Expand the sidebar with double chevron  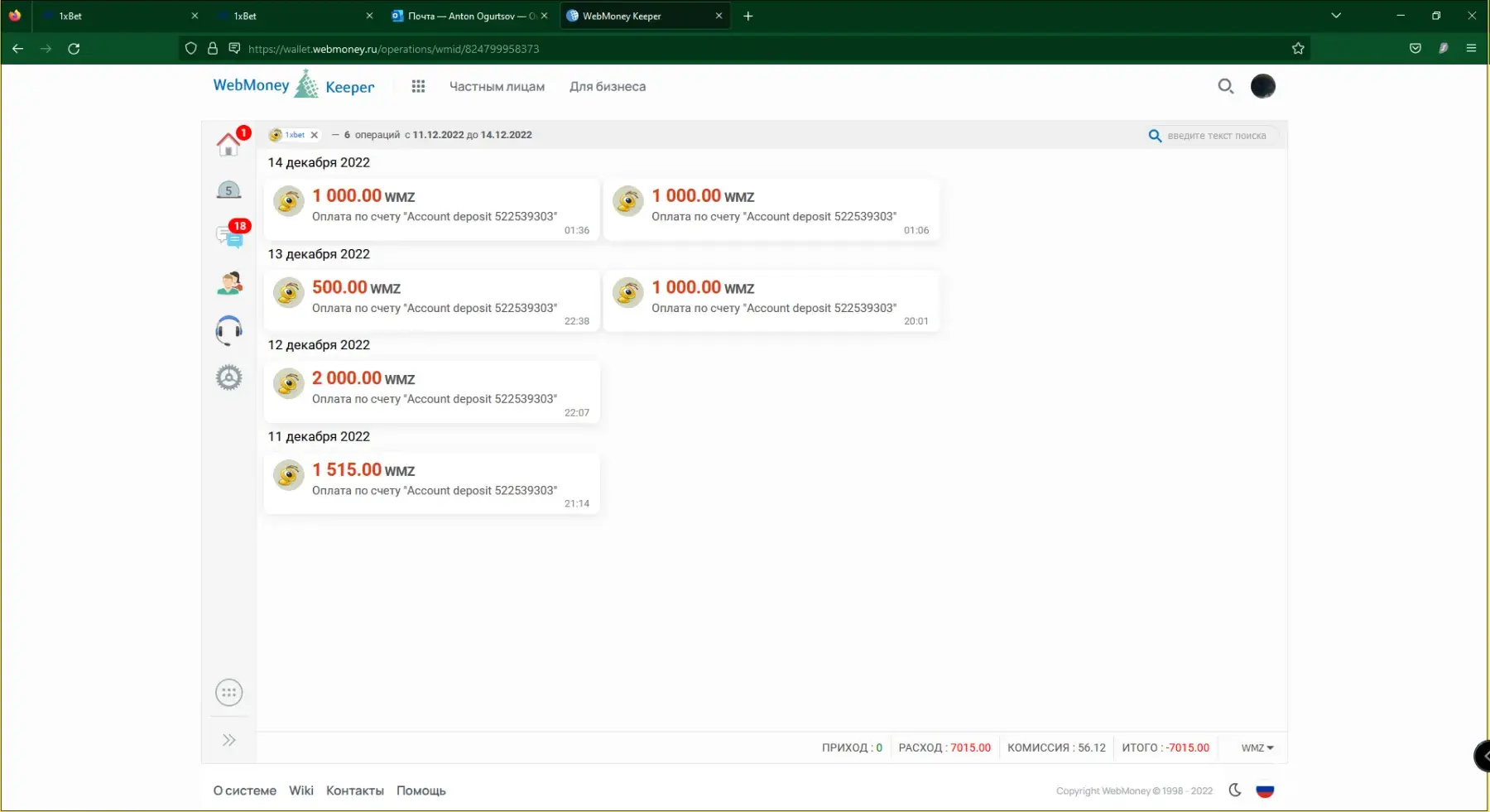(x=229, y=740)
